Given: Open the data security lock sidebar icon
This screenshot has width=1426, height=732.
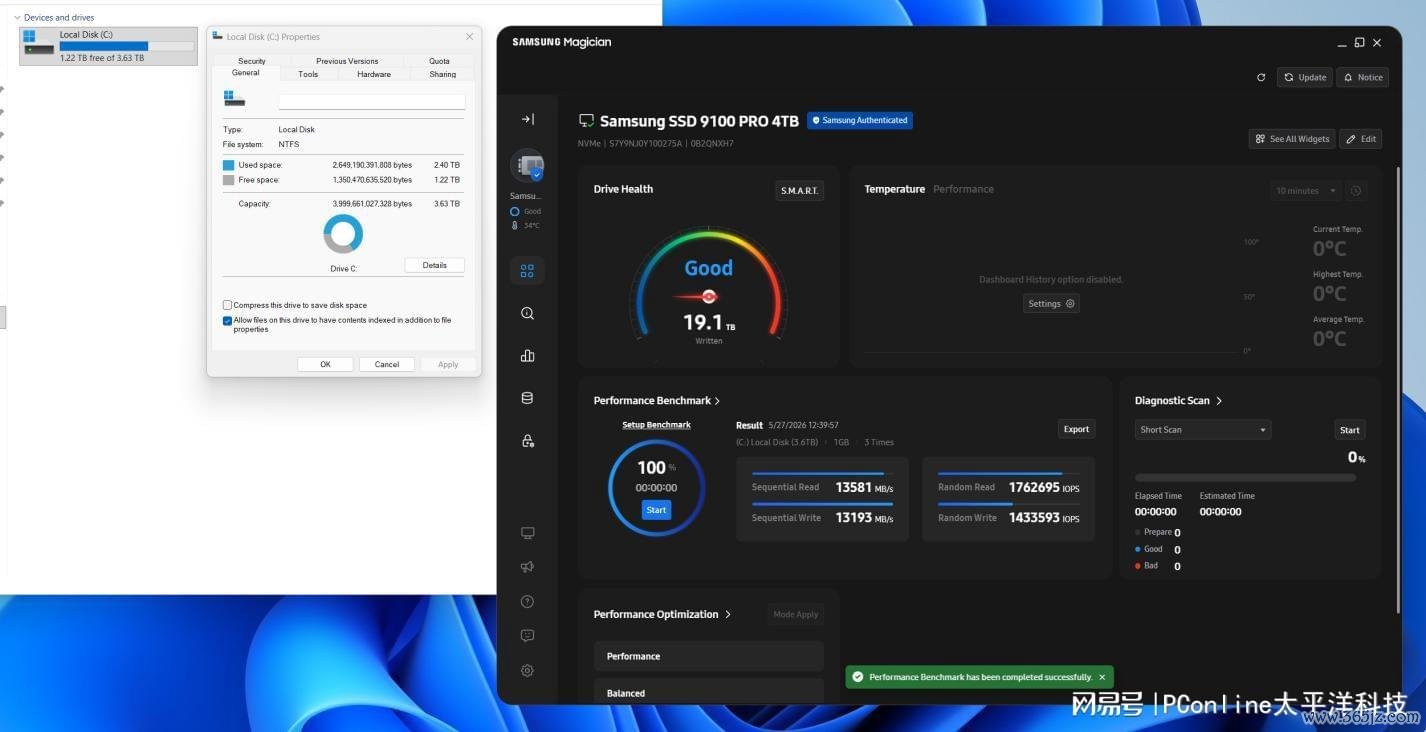Looking at the screenshot, I should 527,440.
